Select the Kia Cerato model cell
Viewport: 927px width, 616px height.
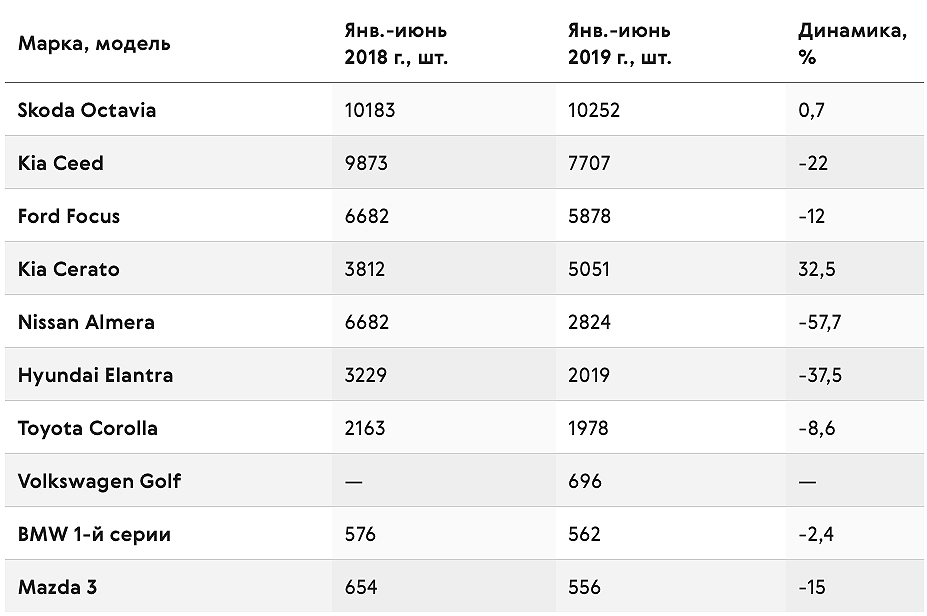pyautogui.click(x=69, y=270)
